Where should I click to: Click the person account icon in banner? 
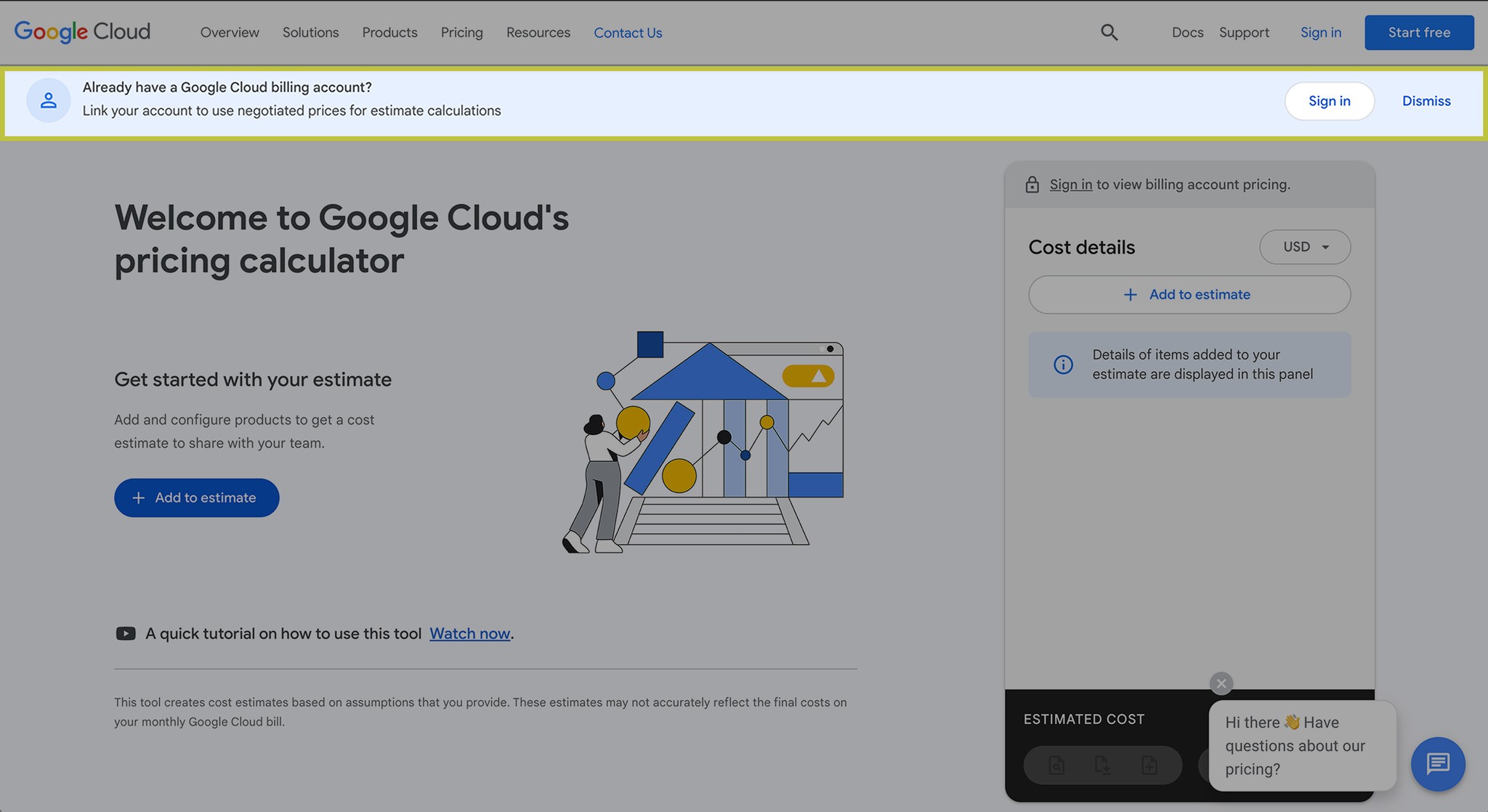pos(49,100)
